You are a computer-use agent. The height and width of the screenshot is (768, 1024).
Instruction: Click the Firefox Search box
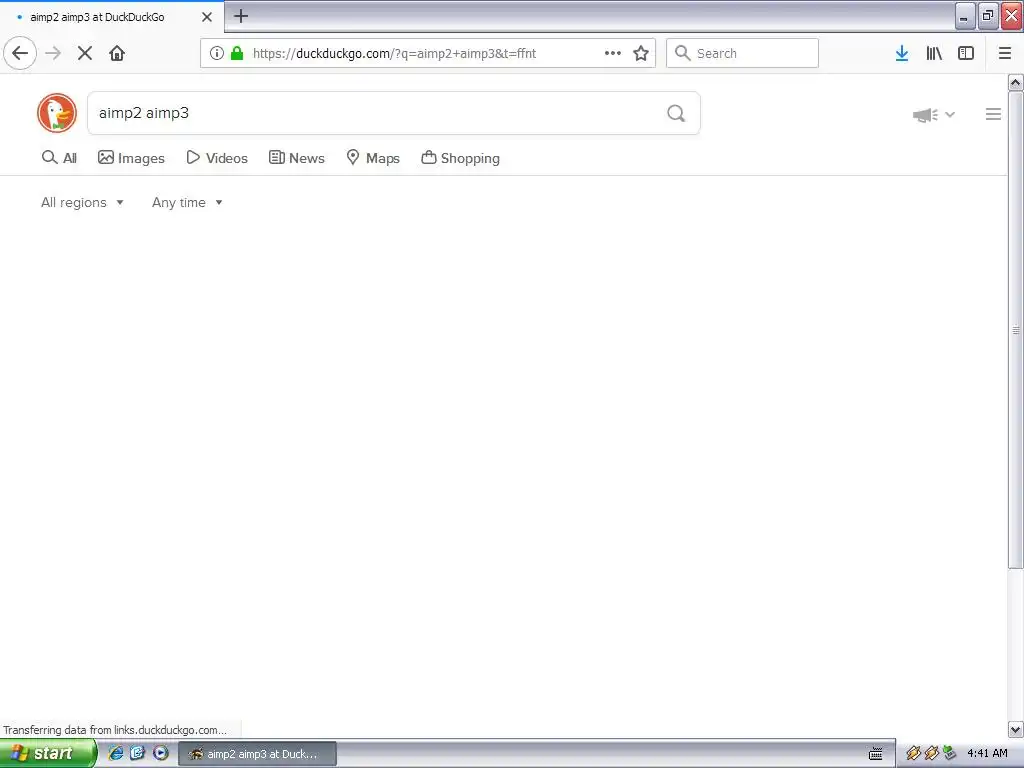tap(742, 53)
